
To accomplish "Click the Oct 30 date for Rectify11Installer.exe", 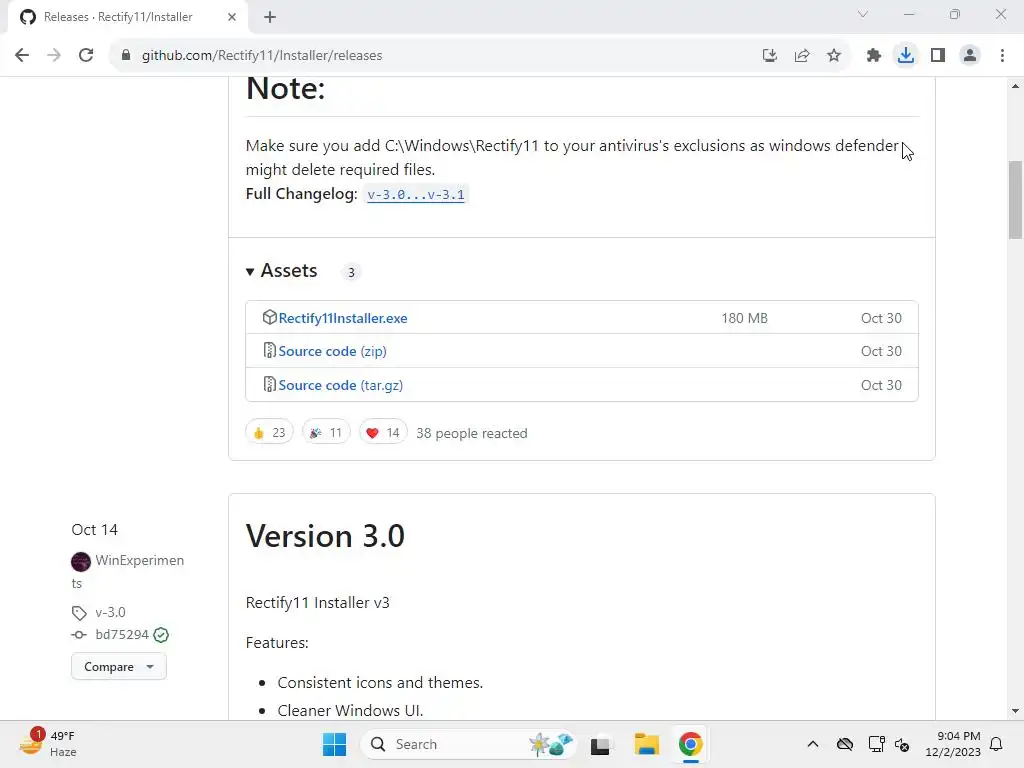I will [x=881, y=318].
